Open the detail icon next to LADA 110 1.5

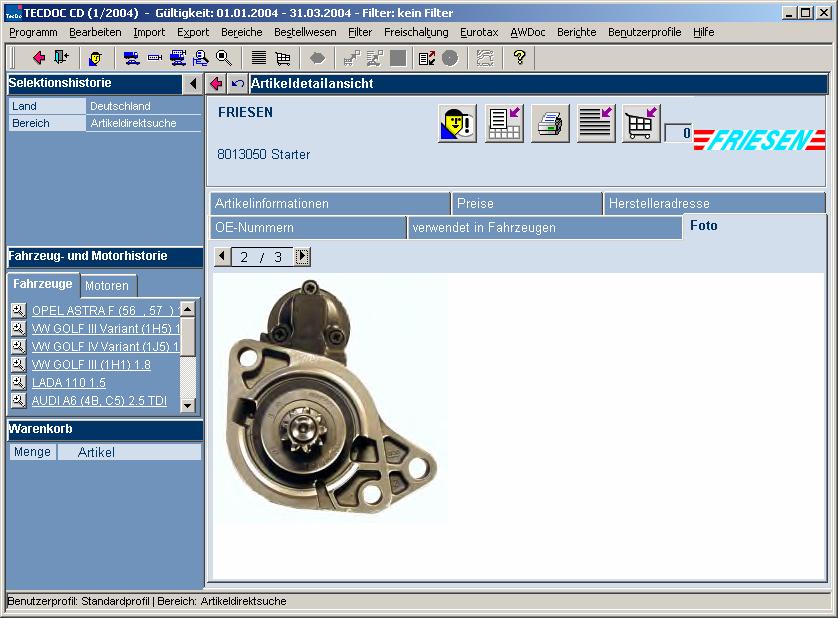coord(18,382)
